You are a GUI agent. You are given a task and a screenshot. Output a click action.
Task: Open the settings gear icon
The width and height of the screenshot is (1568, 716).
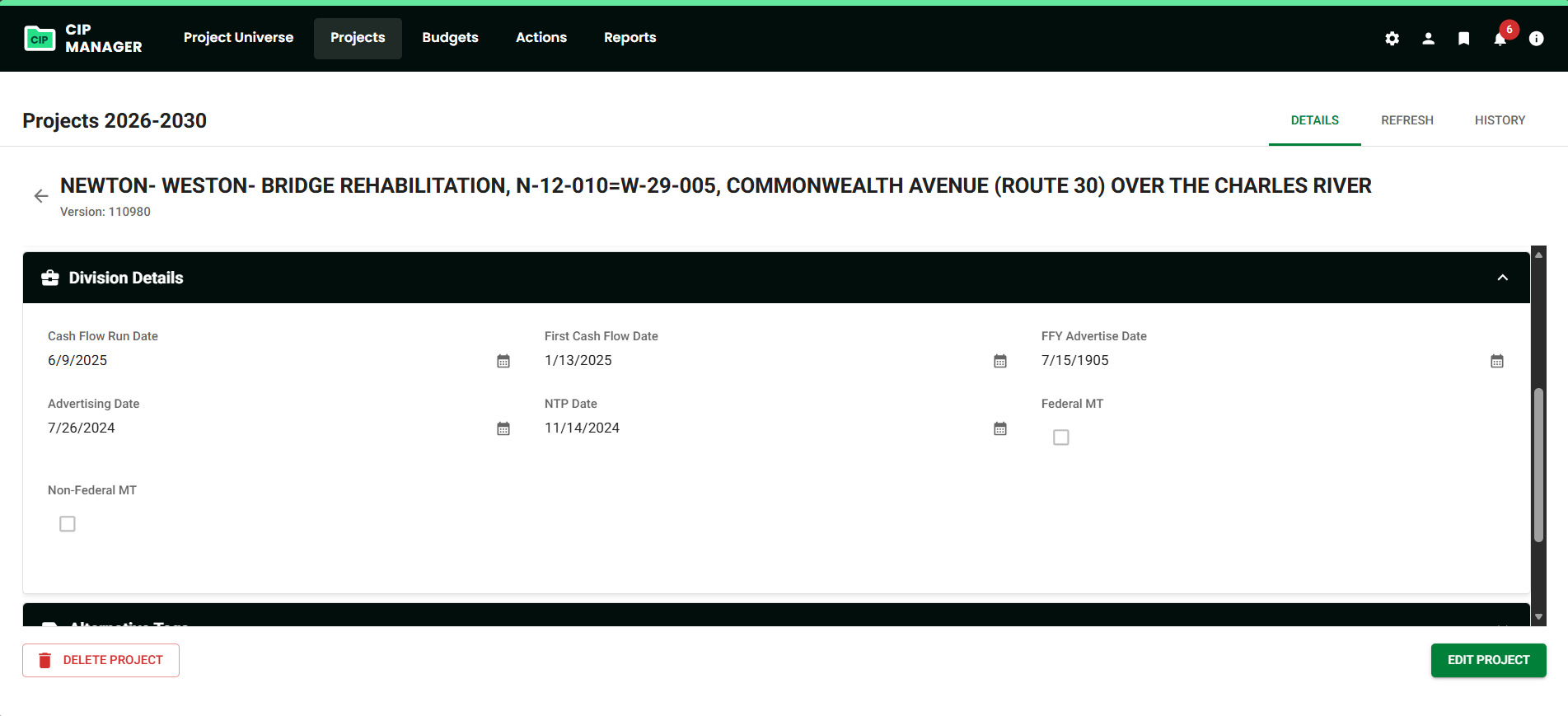[1392, 39]
